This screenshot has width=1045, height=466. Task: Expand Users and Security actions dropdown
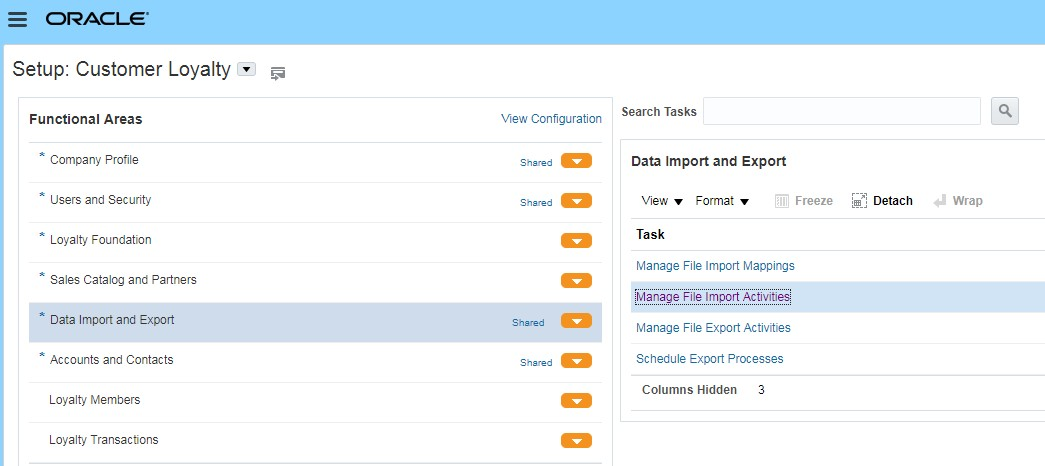pos(576,201)
